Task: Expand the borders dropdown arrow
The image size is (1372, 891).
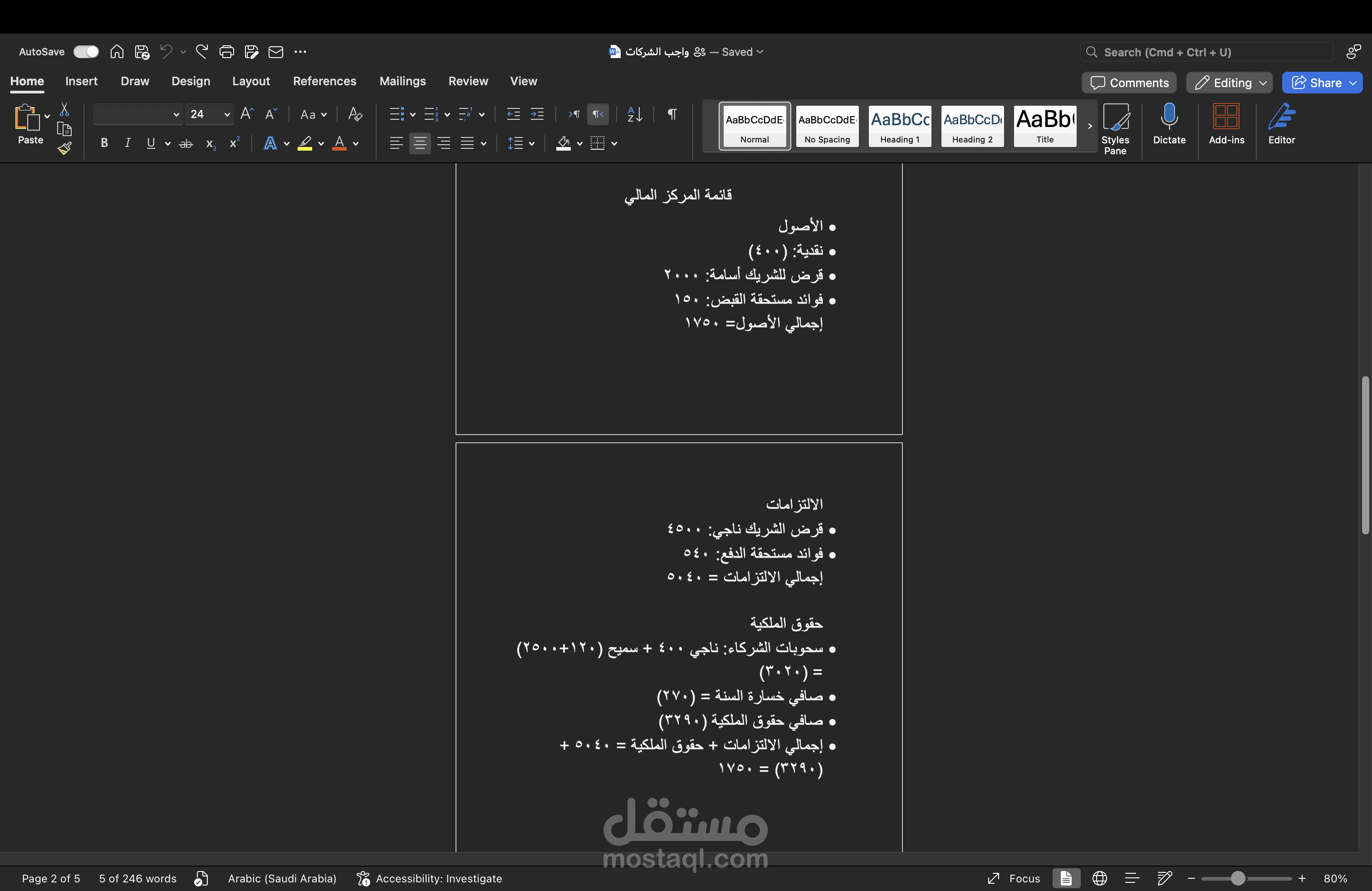Action: point(614,143)
